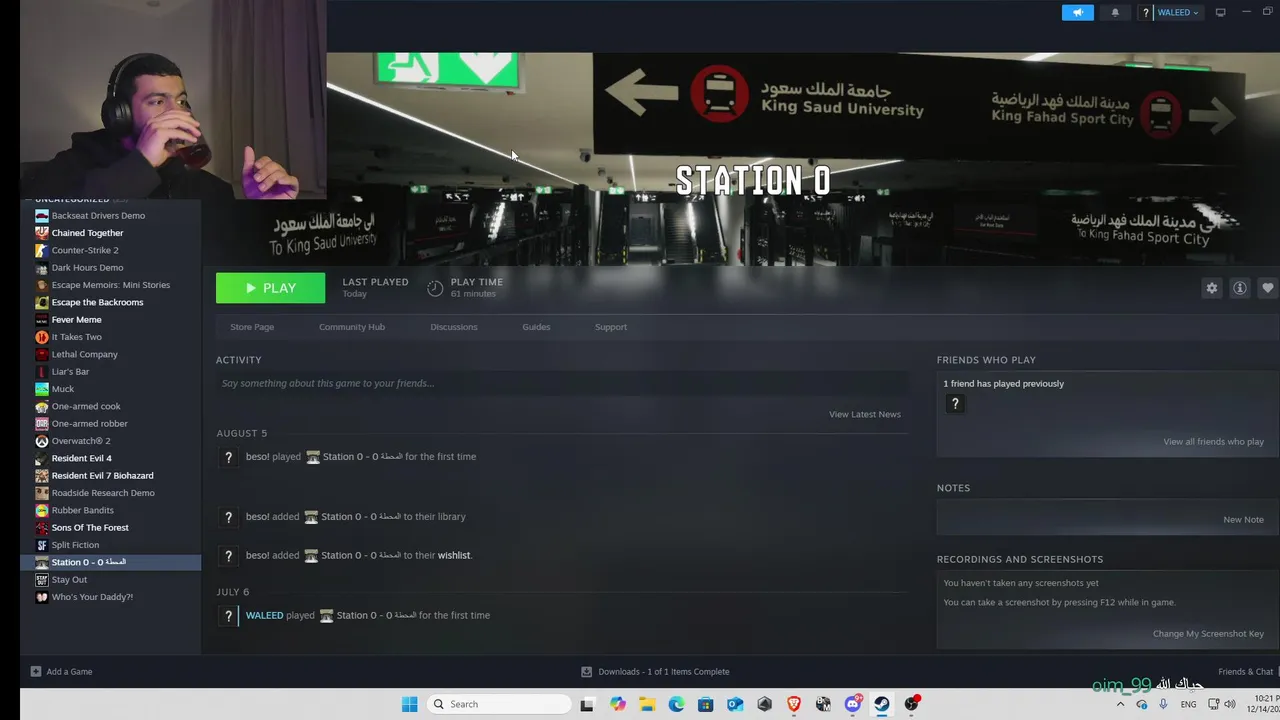Viewport: 1280px width, 720px height.
Task: Click the Steam taskbar icon
Action: click(881, 704)
